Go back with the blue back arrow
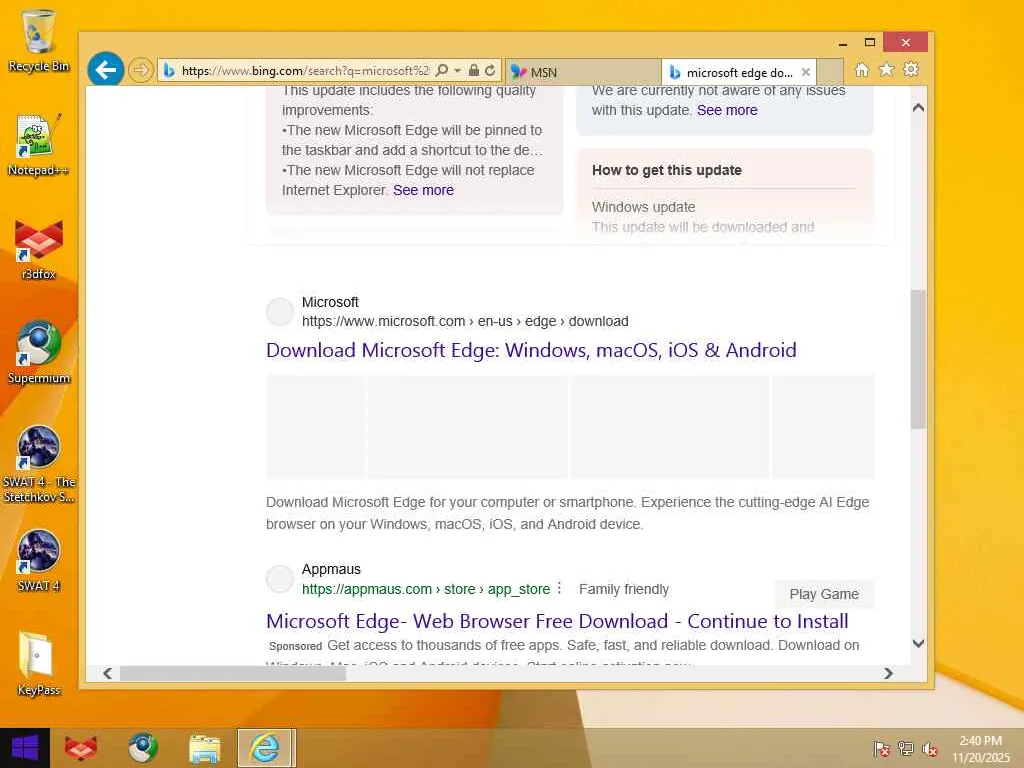Screen dimensions: 1024x768 [x=106, y=69]
